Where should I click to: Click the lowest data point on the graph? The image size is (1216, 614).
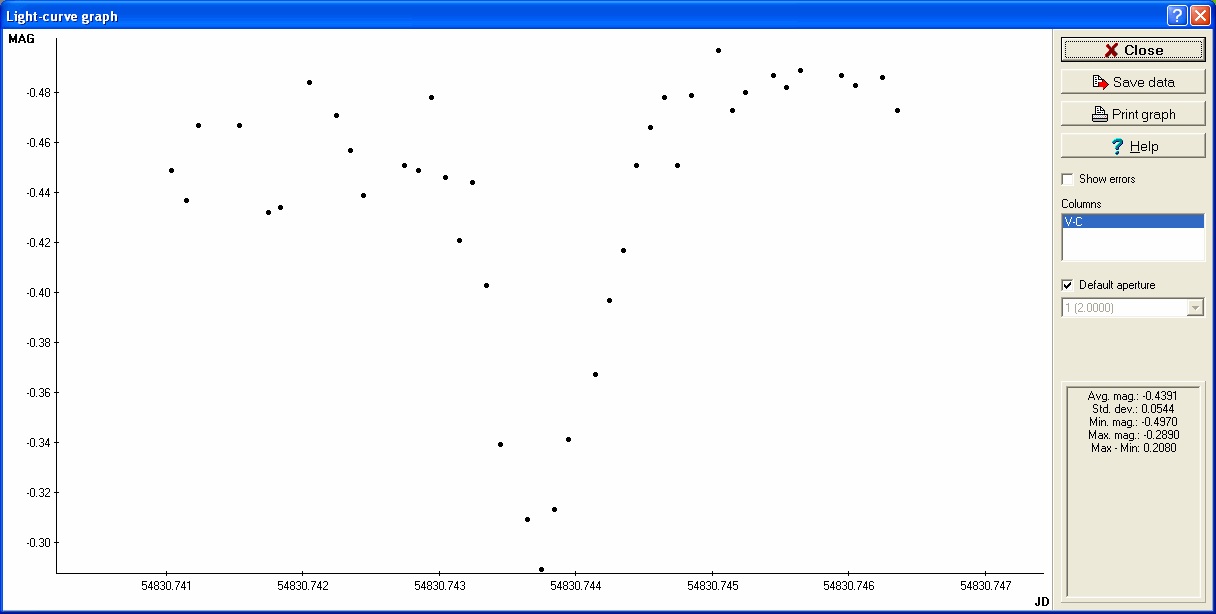541,569
